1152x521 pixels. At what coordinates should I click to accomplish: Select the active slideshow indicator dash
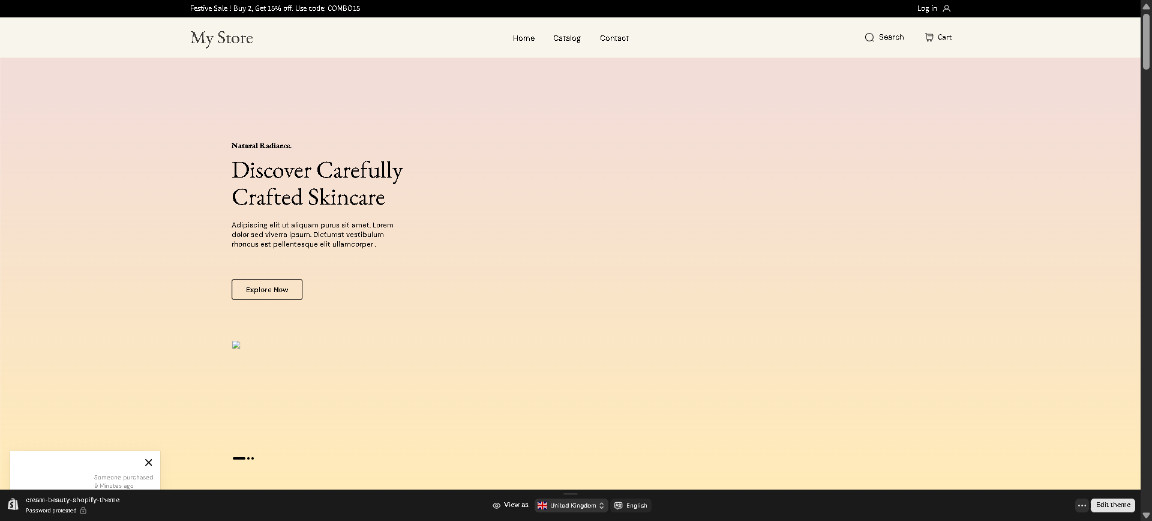tap(238, 458)
